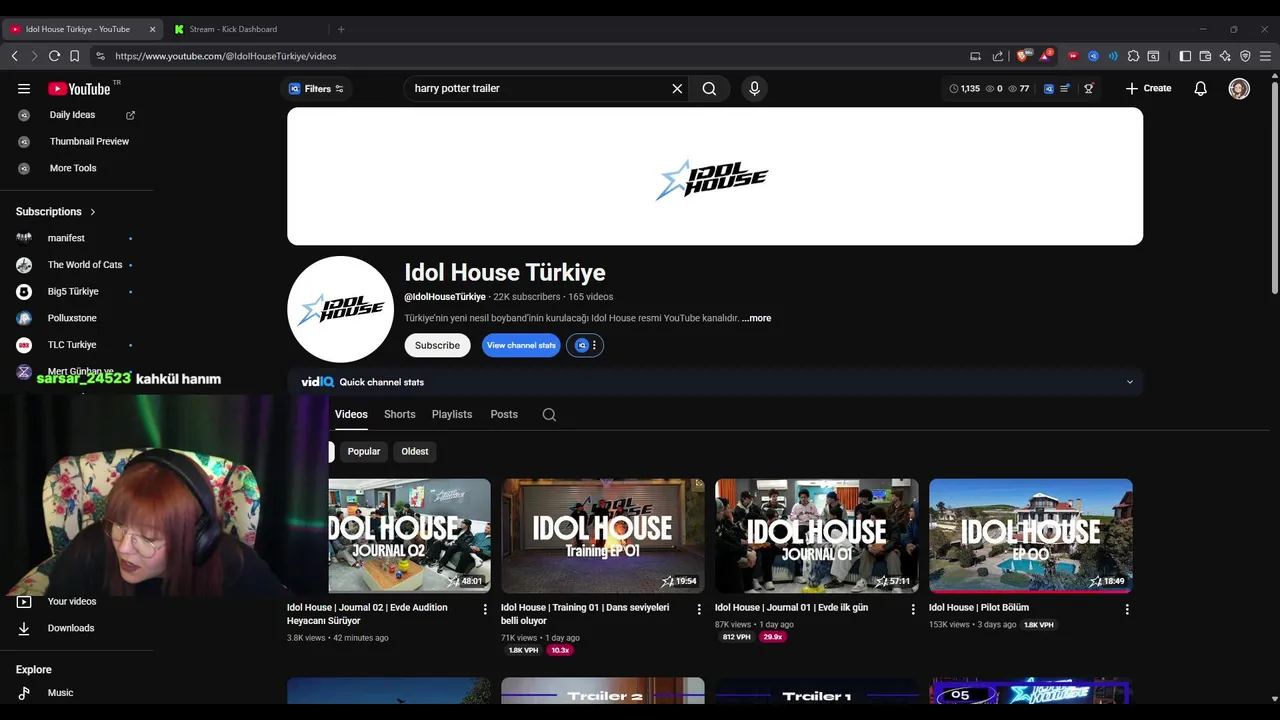The width and height of the screenshot is (1280, 720).
Task: Sort videos by Oldest chip
Action: coord(415,451)
